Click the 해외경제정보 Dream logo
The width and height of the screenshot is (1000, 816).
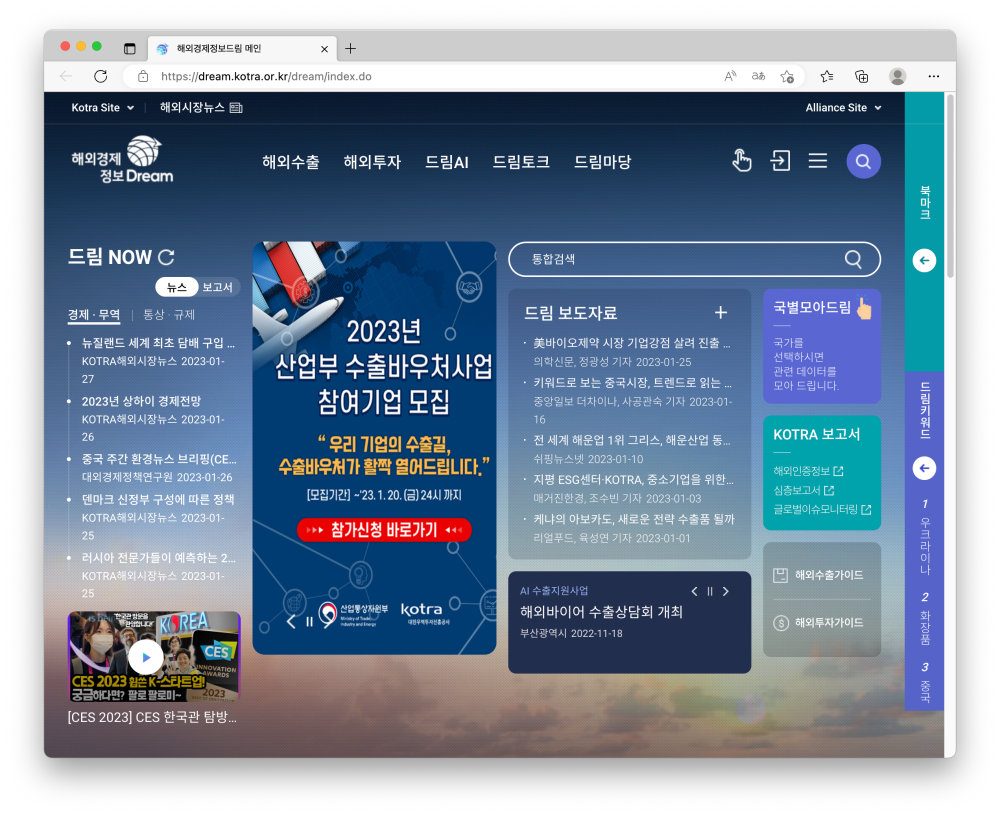(x=122, y=159)
